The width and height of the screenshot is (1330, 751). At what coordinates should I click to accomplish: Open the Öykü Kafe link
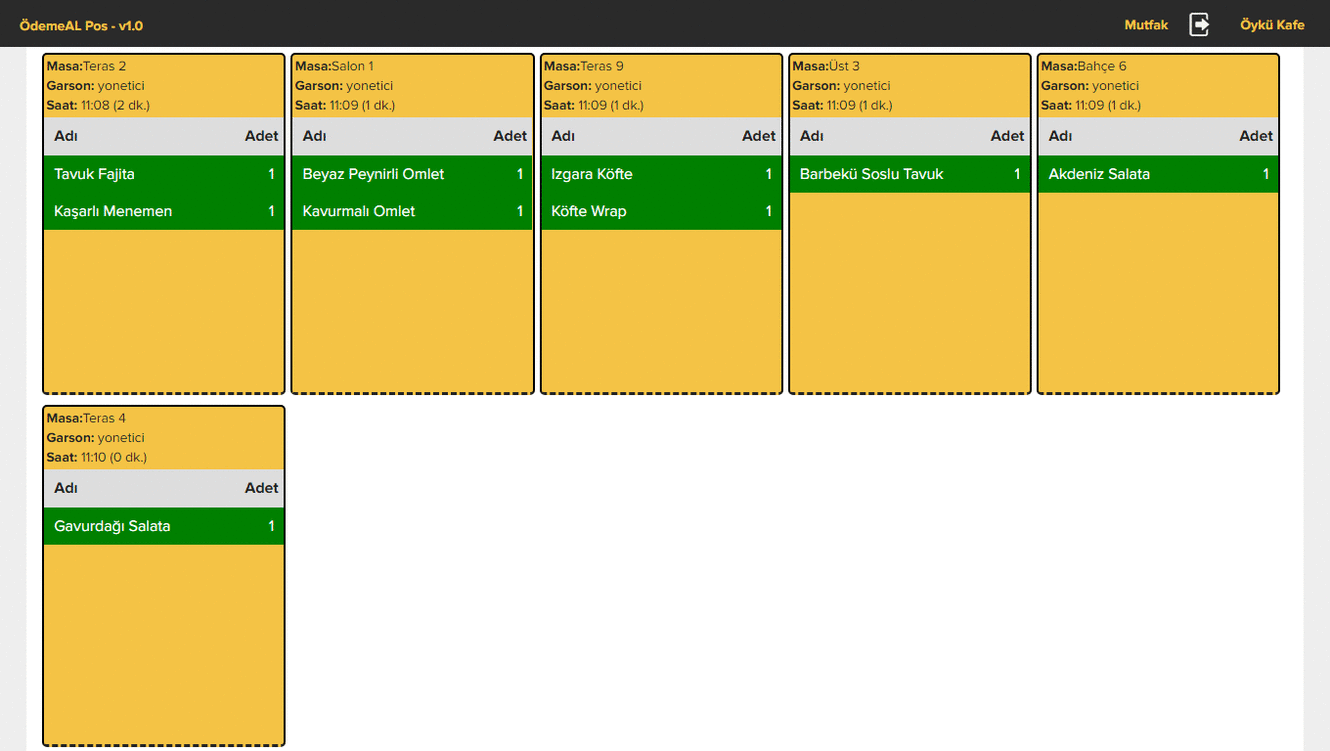[x=1272, y=25]
